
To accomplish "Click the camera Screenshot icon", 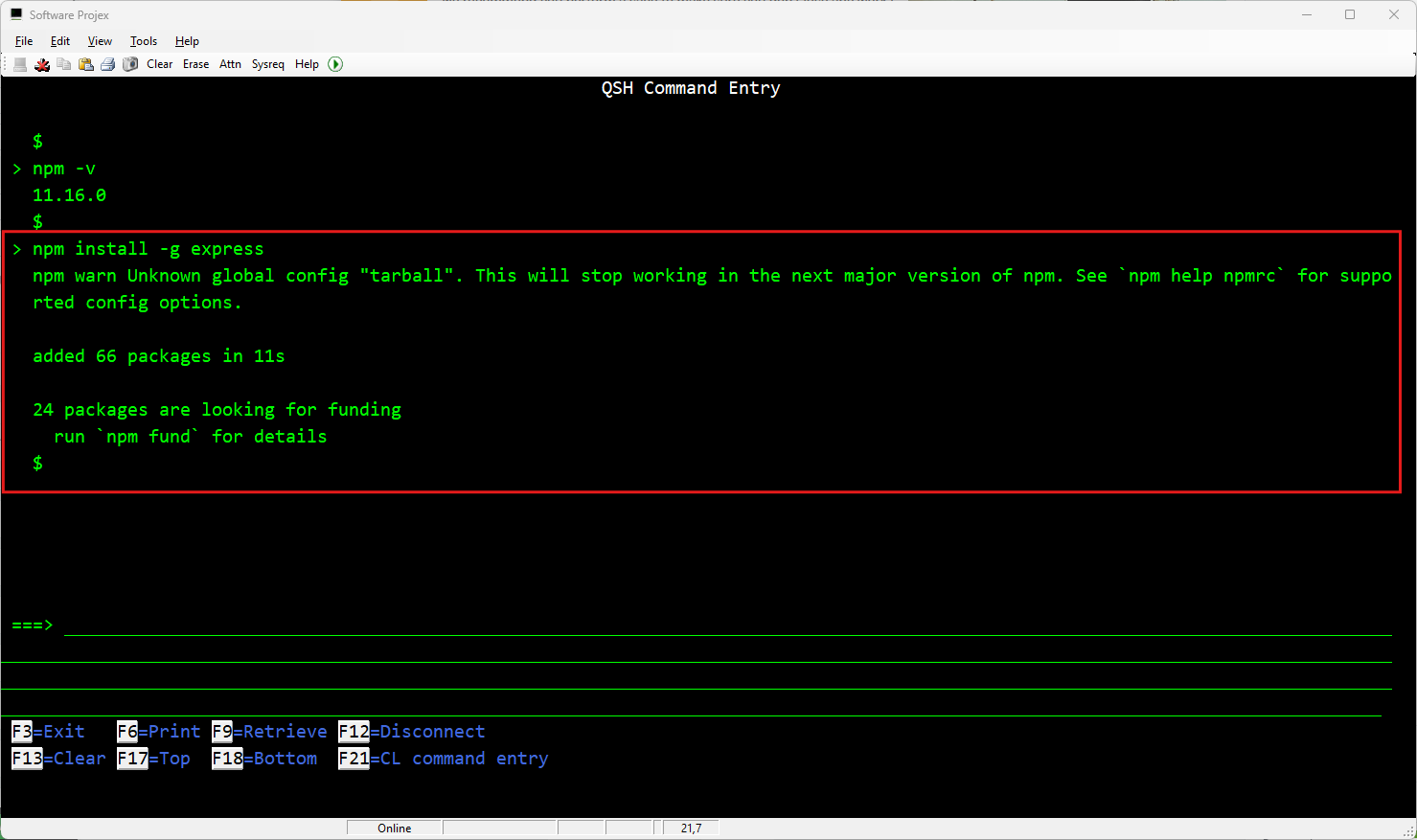I will coord(130,64).
